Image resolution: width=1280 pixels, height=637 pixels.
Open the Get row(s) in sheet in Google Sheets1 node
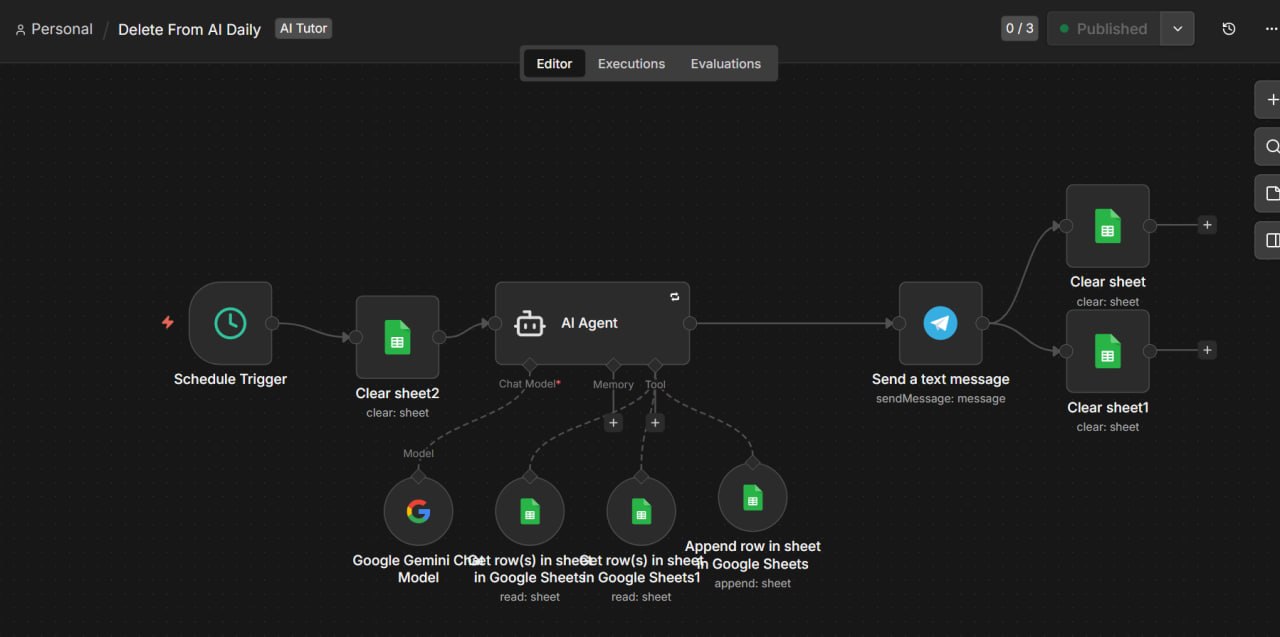pos(641,511)
